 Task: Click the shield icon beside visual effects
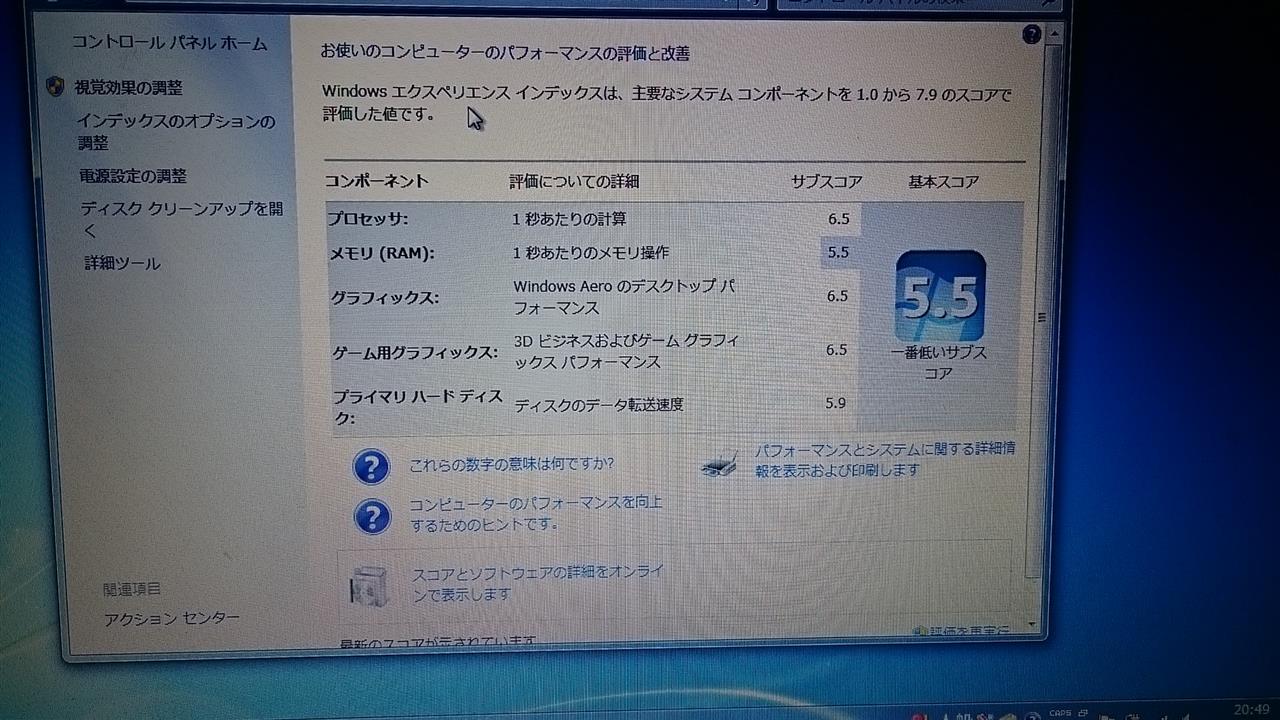tap(57, 87)
